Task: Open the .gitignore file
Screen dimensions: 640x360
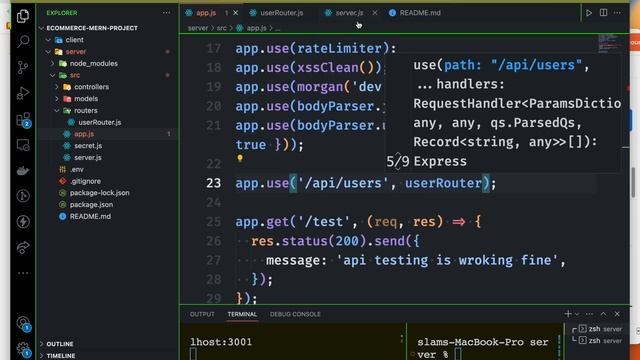Action: coord(108,181)
